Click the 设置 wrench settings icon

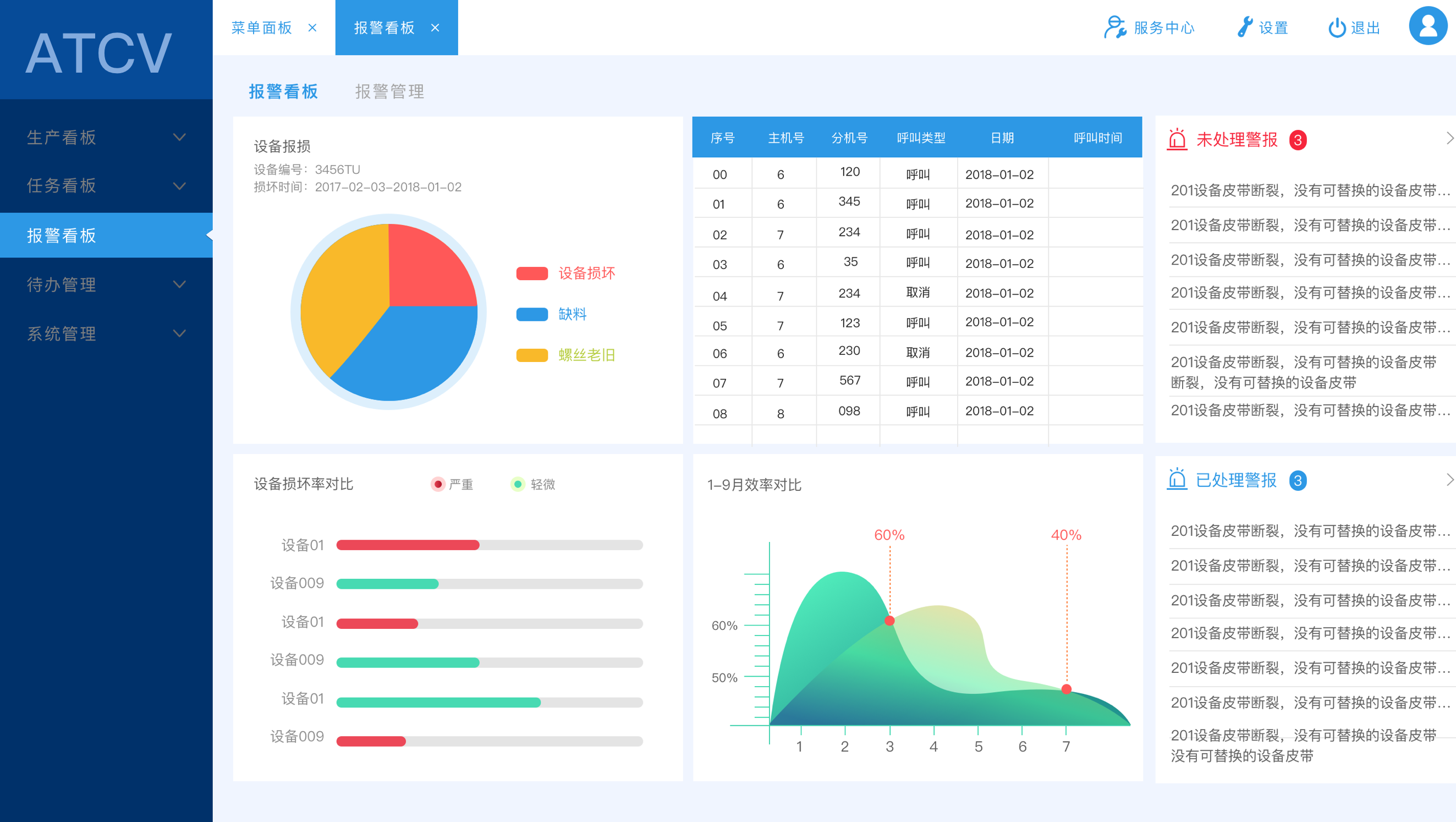tap(1245, 27)
